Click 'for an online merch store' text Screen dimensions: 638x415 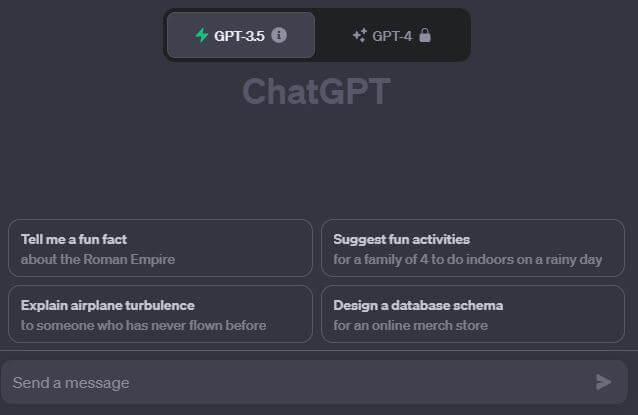click(411, 325)
